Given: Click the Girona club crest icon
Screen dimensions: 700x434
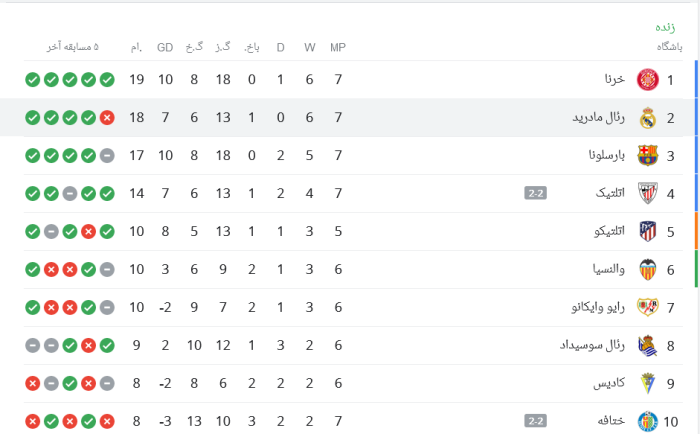Looking at the screenshot, I should 647,79.
